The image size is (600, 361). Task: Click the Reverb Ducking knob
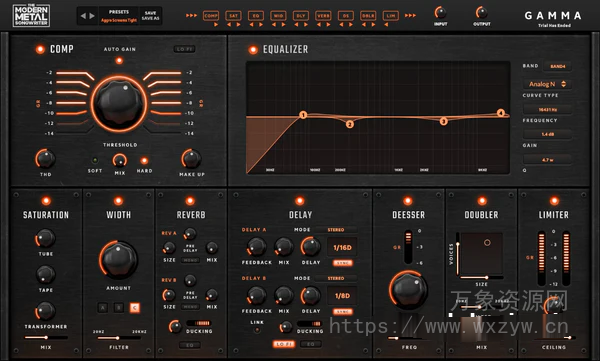175,327
